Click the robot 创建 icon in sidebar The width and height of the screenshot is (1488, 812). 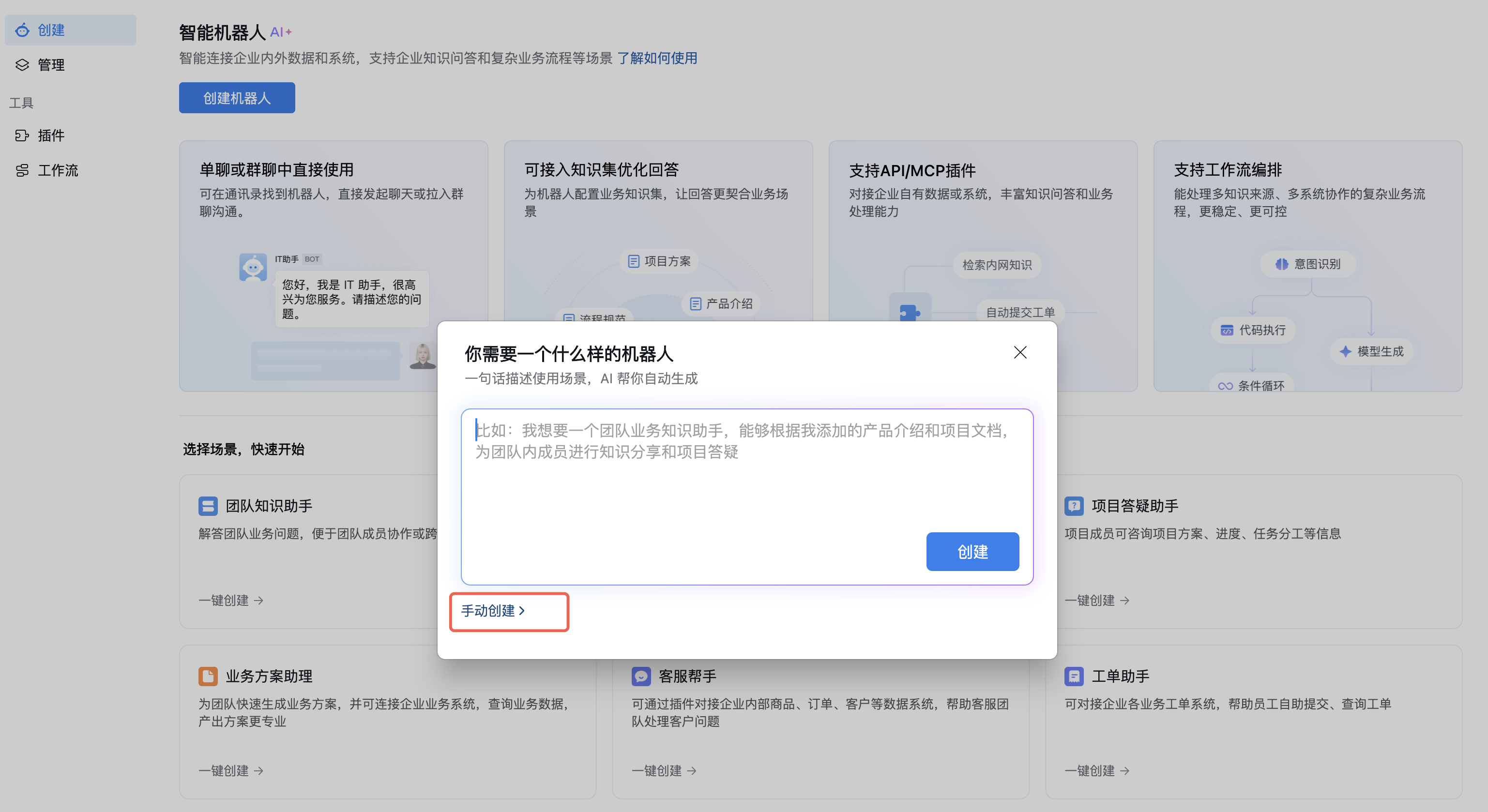pyautogui.click(x=22, y=30)
